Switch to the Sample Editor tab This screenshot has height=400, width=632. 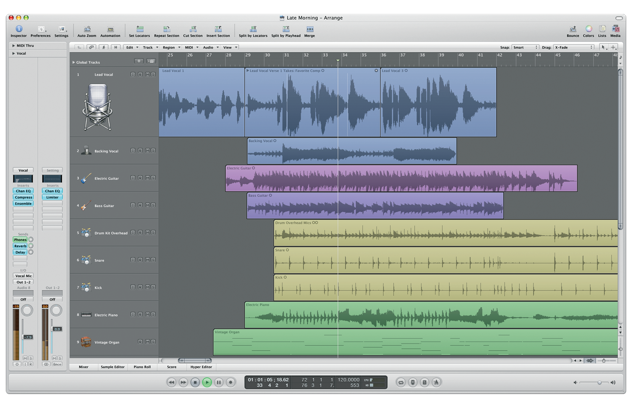112,367
